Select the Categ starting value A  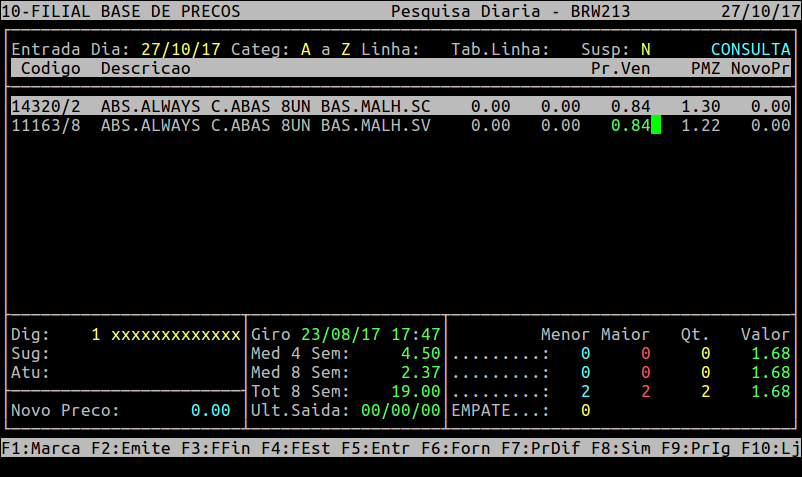[305, 49]
